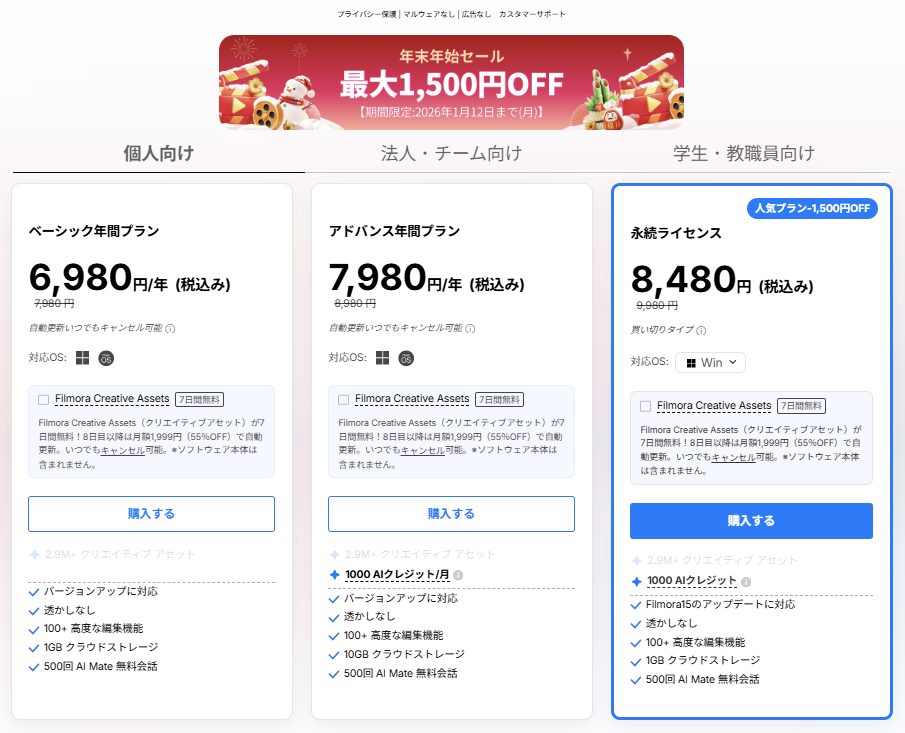The width and height of the screenshot is (905, 733).
Task: Select the 学生・教職員向け tab
Action: coord(743,154)
